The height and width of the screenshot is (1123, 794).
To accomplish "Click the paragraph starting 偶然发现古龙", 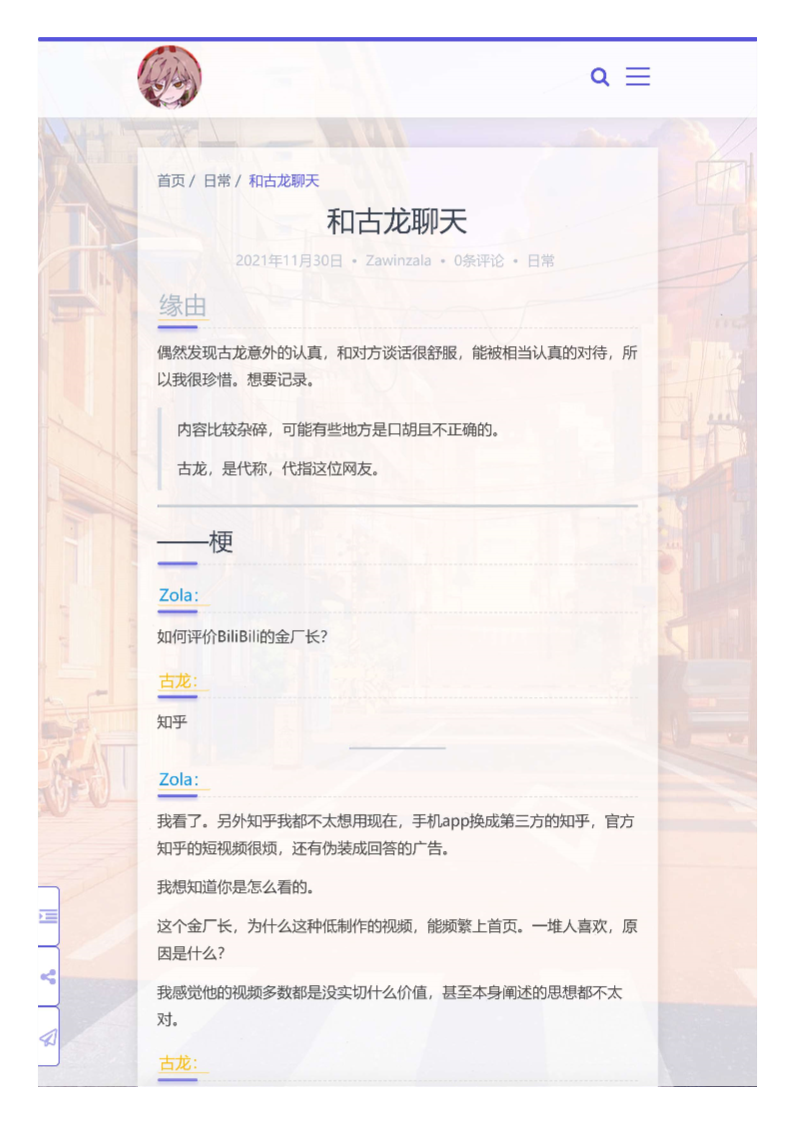I will [397, 366].
